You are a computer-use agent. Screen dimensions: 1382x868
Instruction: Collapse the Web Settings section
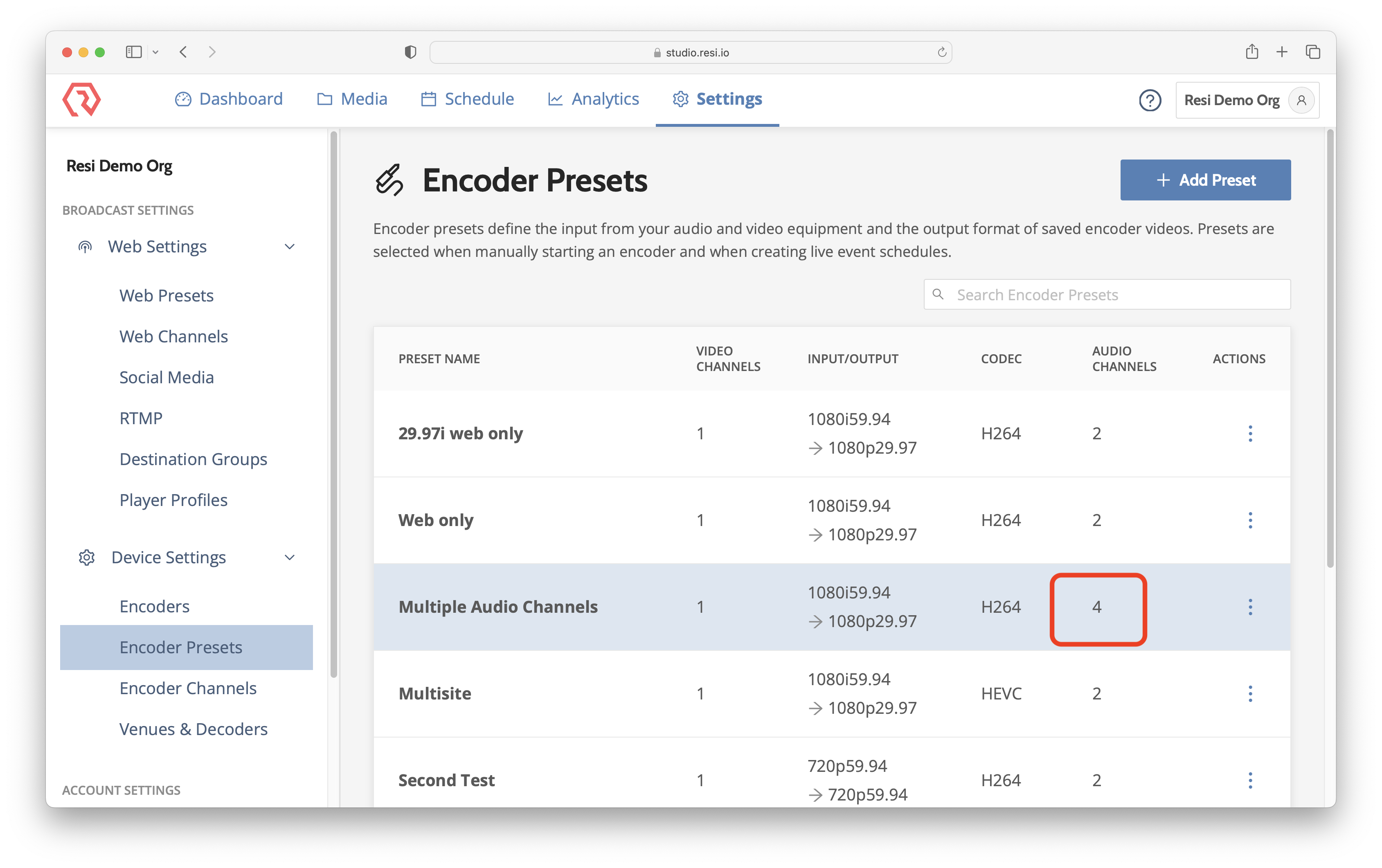coord(290,247)
